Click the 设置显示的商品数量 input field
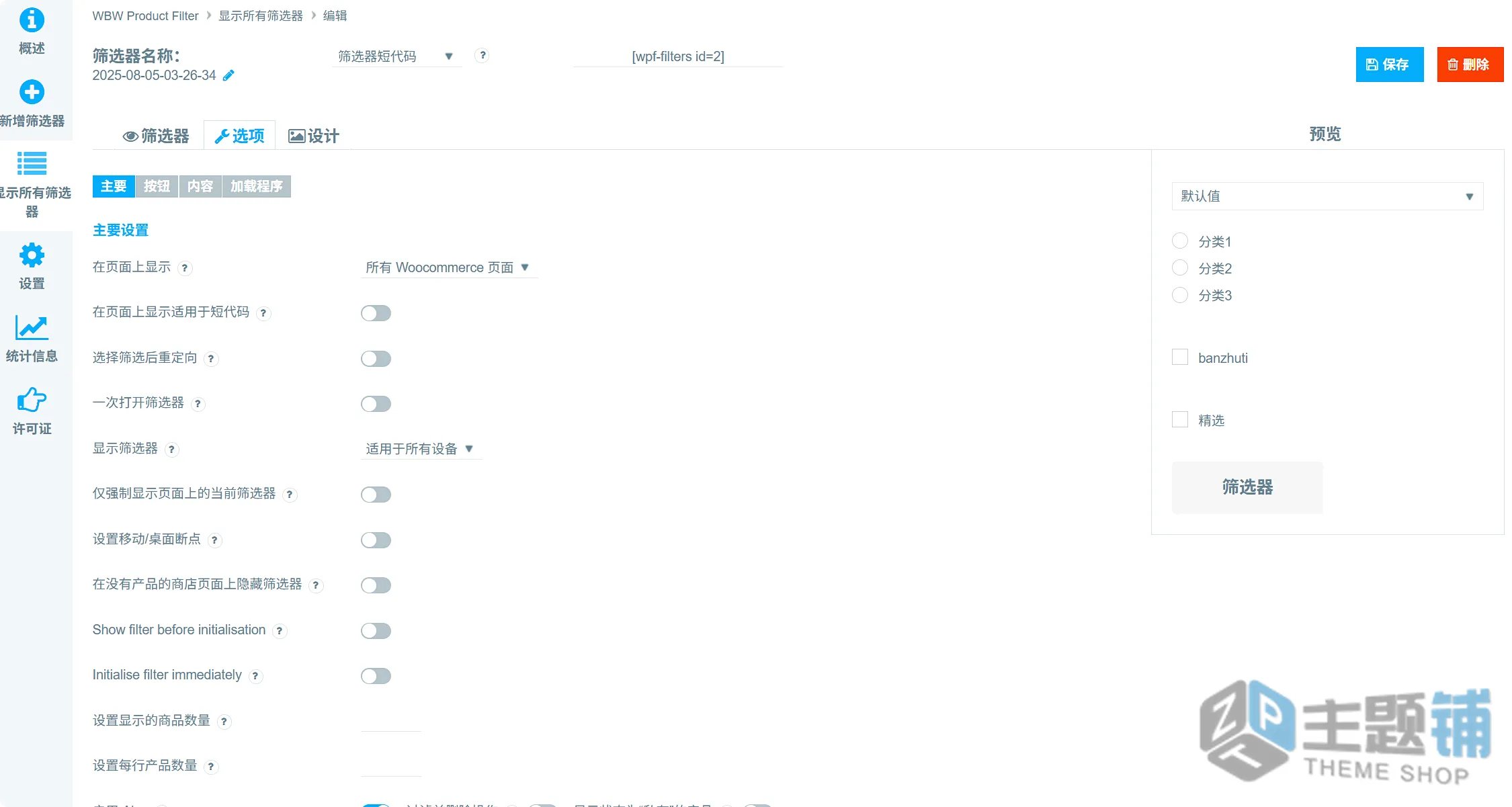The width and height of the screenshot is (1512, 807). [390, 720]
